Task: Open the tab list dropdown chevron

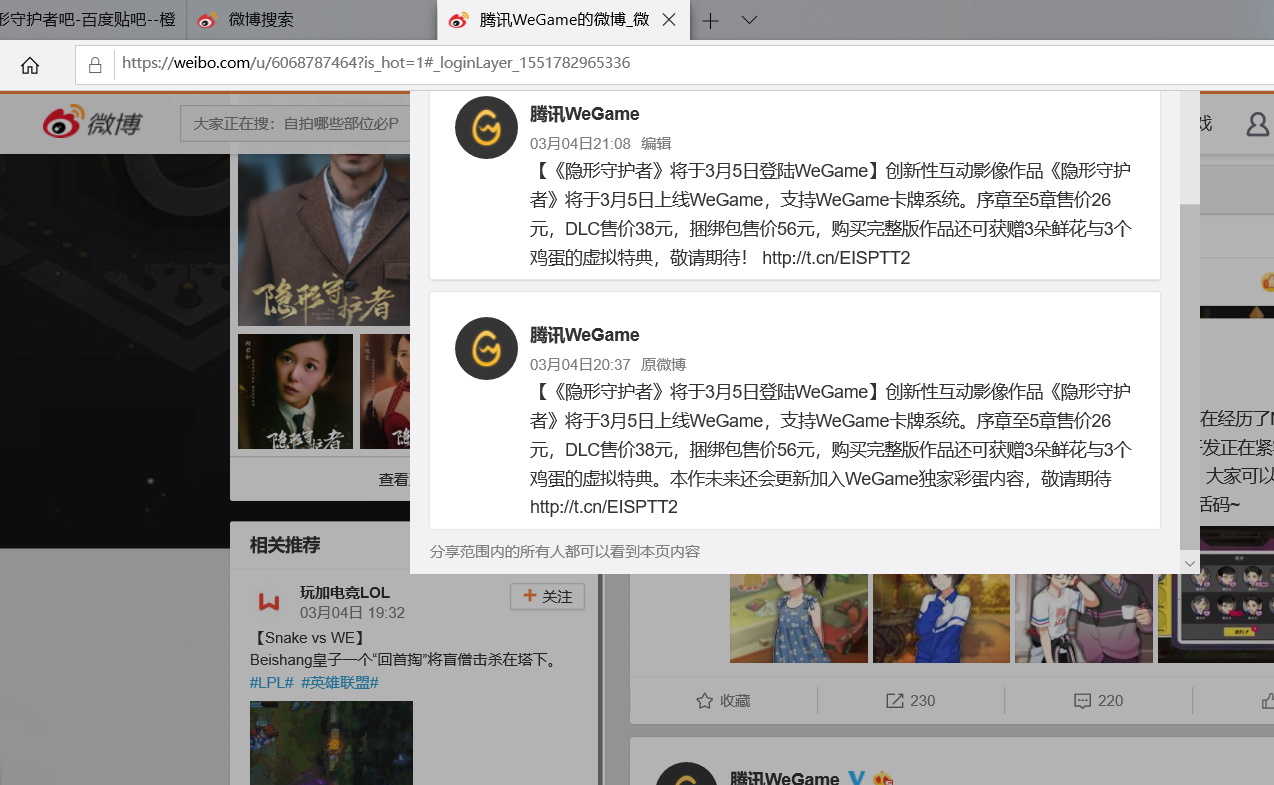Action: (749, 20)
